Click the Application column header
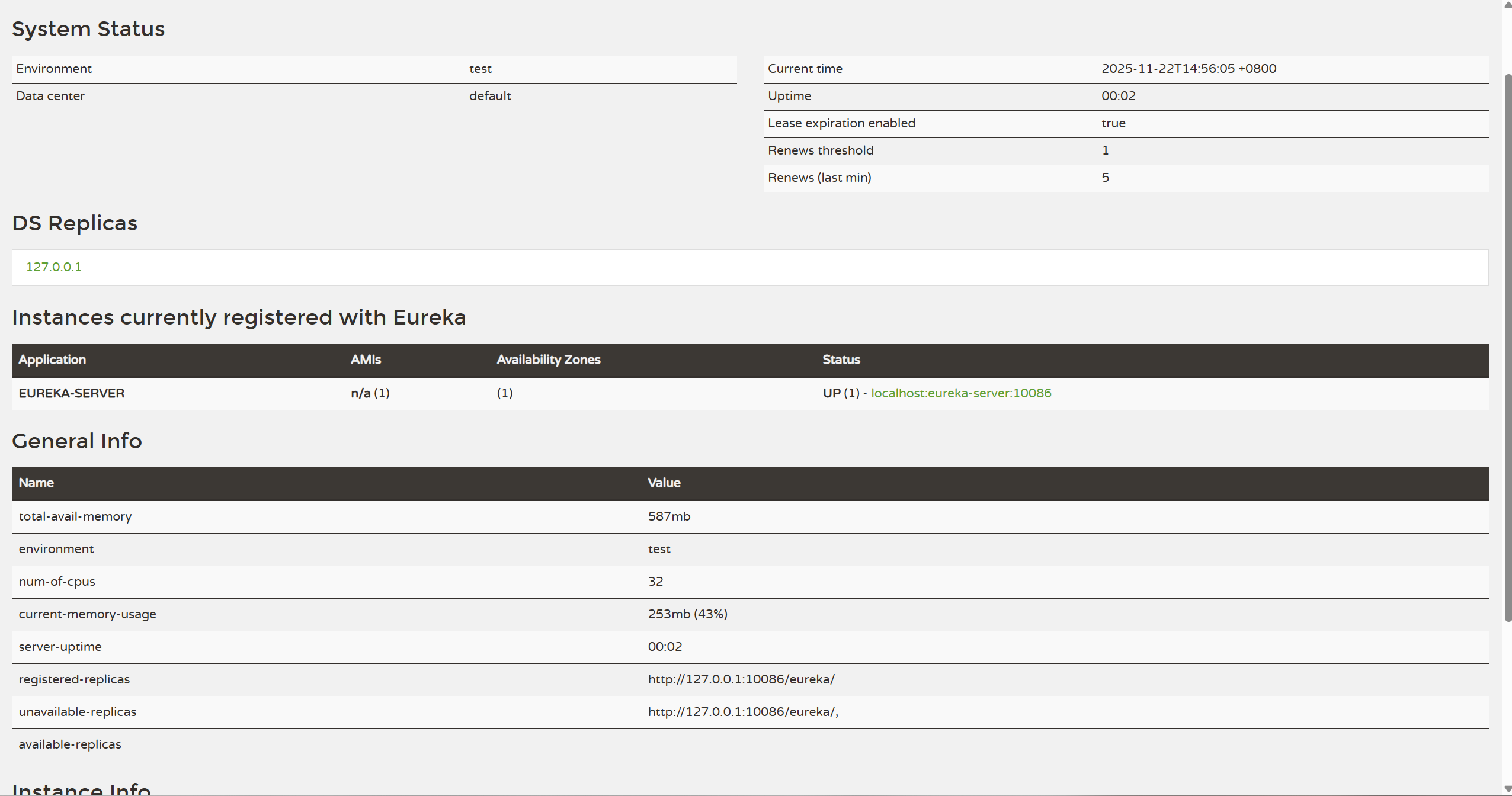1512x796 pixels. pyautogui.click(x=52, y=360)
